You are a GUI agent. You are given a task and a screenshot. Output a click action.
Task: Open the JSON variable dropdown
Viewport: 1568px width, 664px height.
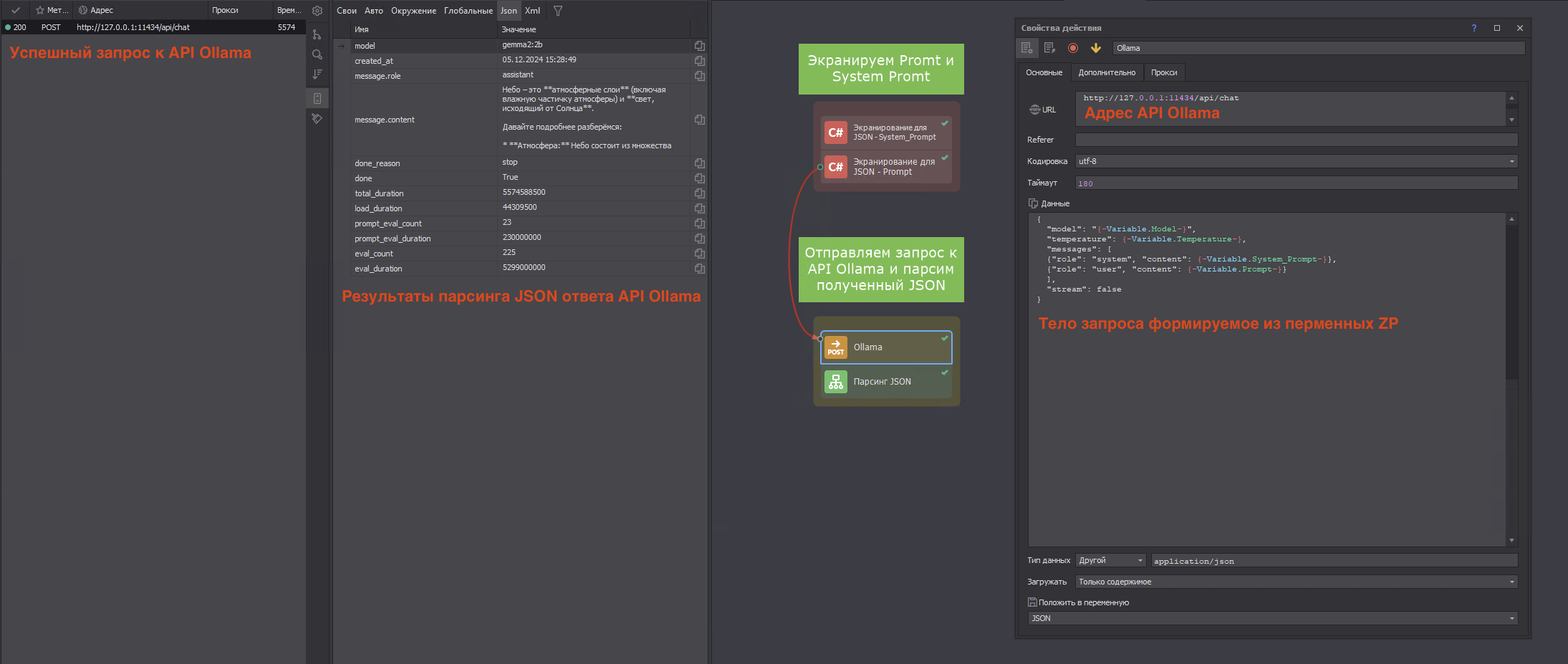(1273, 618)
